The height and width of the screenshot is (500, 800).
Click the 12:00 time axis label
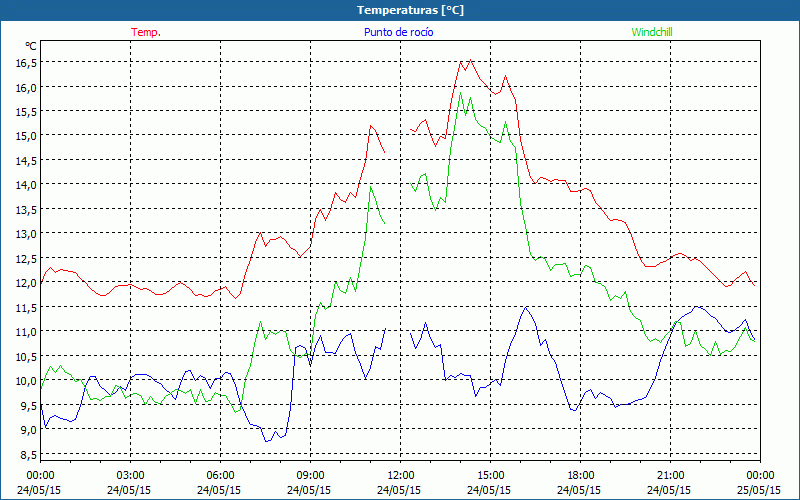pyautogui.click(x=401, y=475)
